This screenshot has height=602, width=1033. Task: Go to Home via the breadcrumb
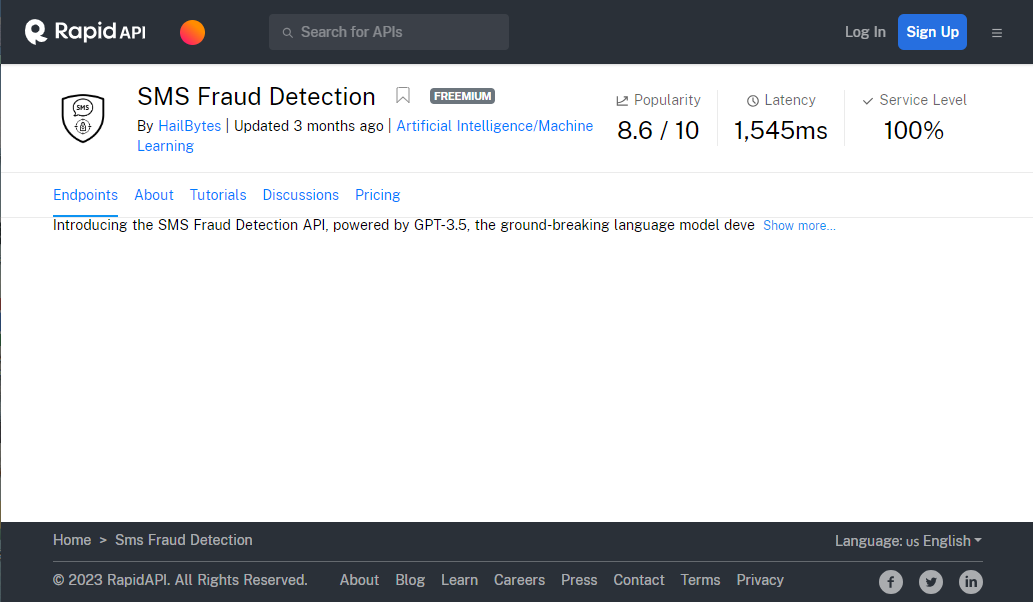pos(72,540)
